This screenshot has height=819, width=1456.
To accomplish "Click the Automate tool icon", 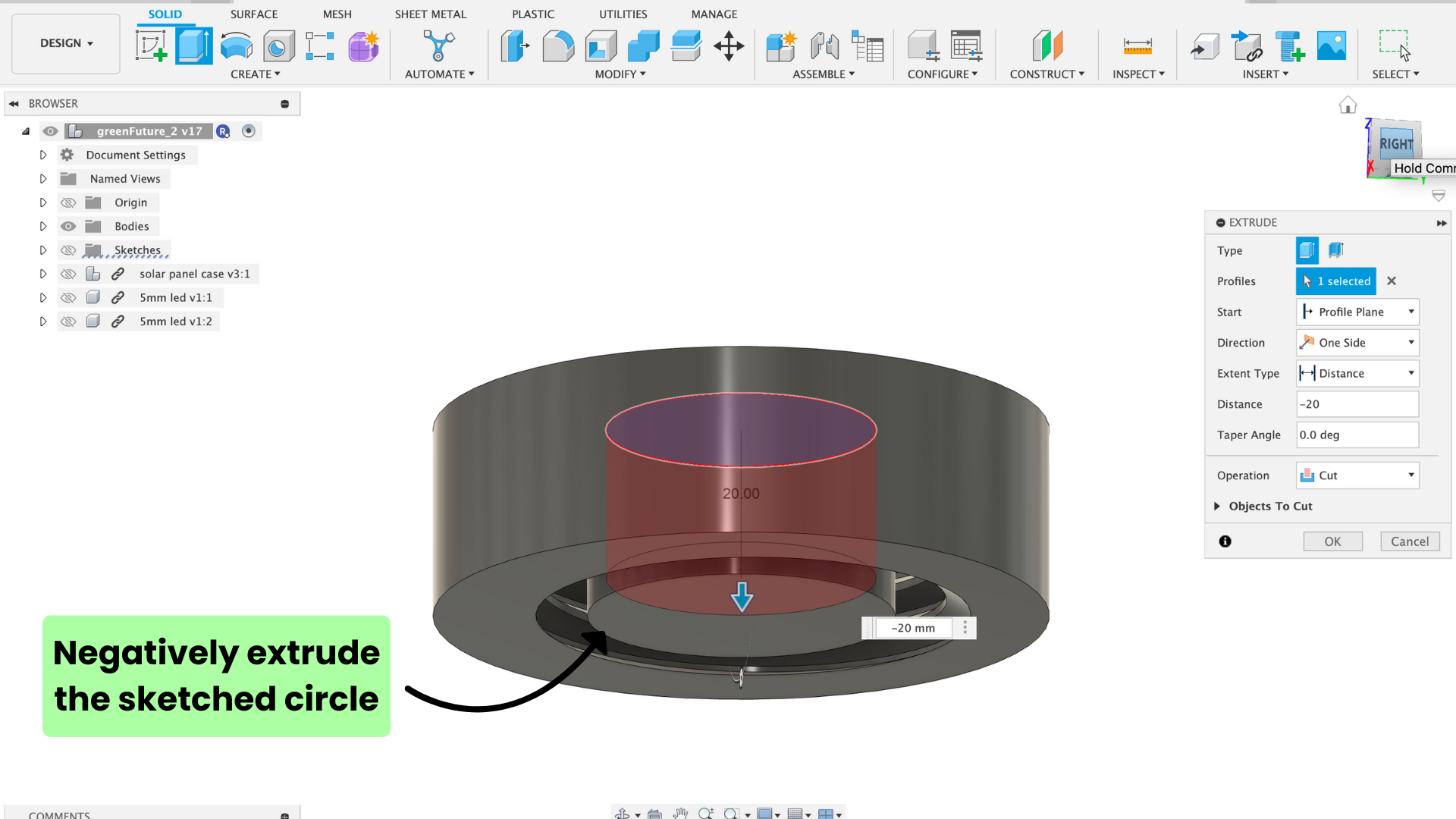I will tap(438, 45).
